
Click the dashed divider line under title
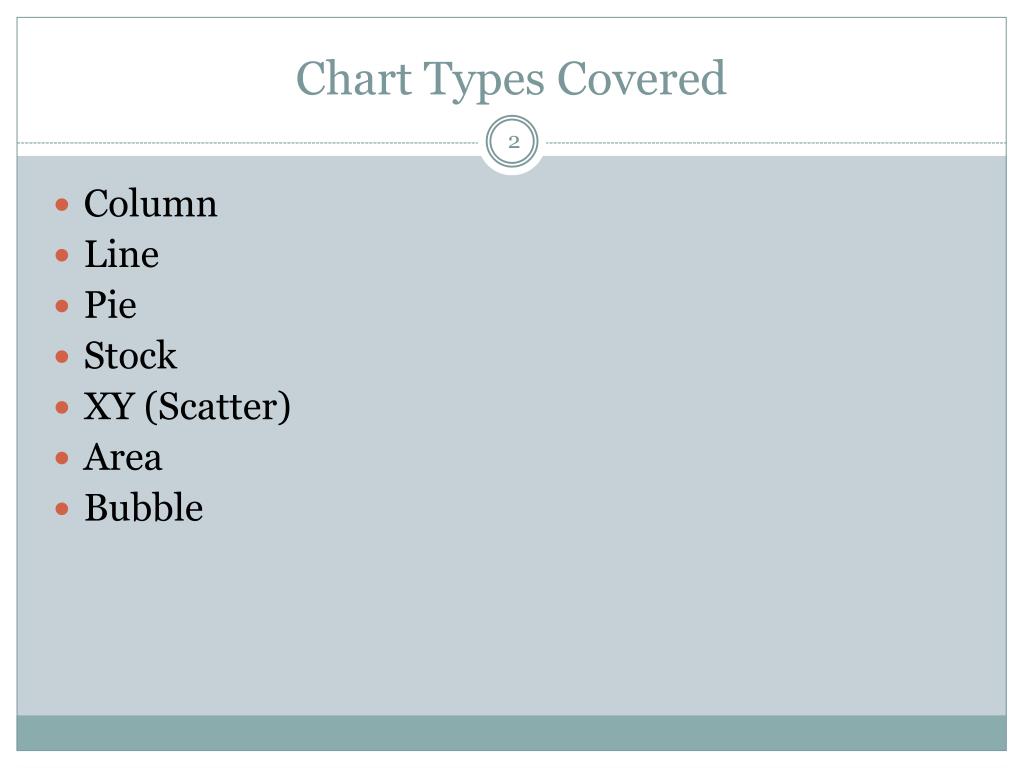(x=248, y=142)
